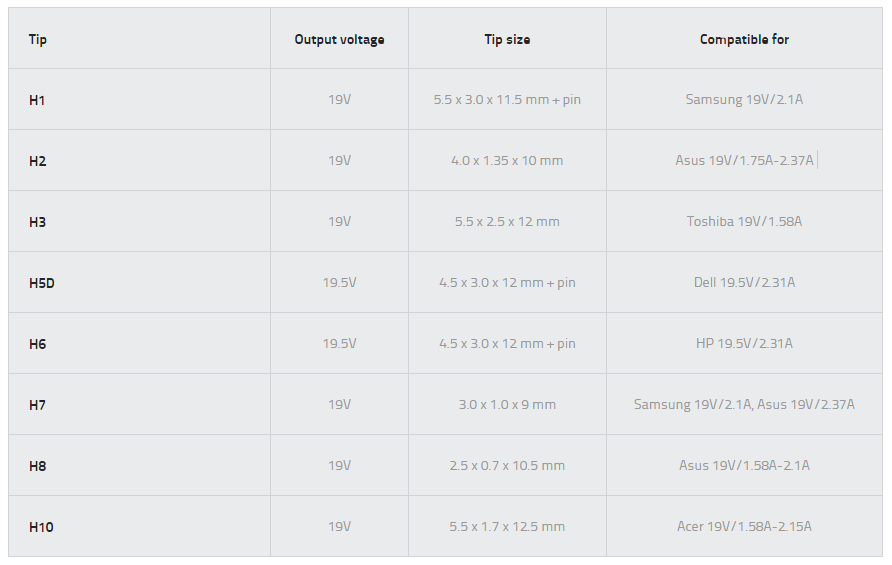Click the Samsung 19V/2.1A compatibility cell
This screenshot has height=565, width=892.
point(744,100)
